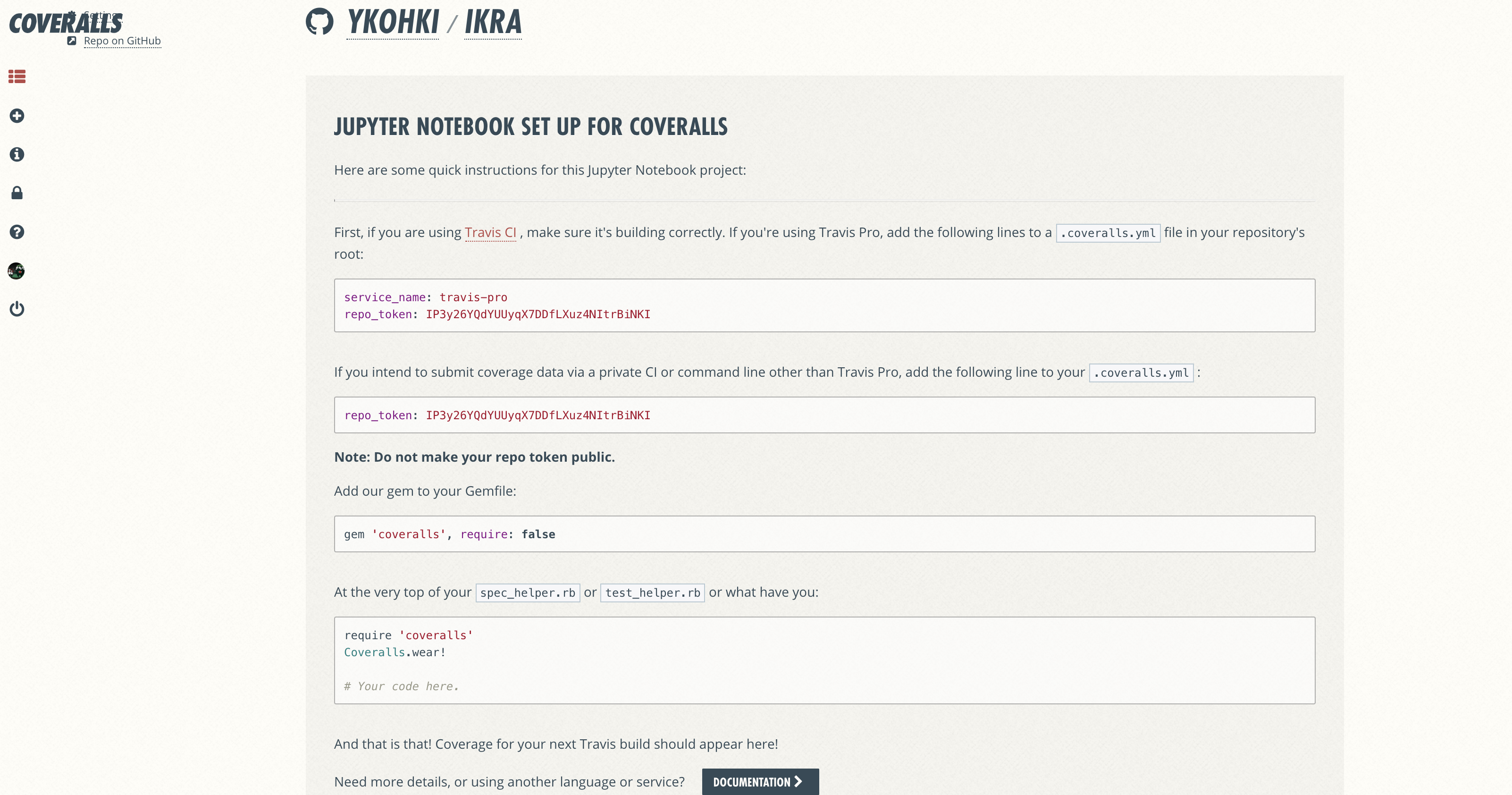This screenshot has height=795, width=1512.
Task: Open the Repo on GitHub link
Action: 122,41
